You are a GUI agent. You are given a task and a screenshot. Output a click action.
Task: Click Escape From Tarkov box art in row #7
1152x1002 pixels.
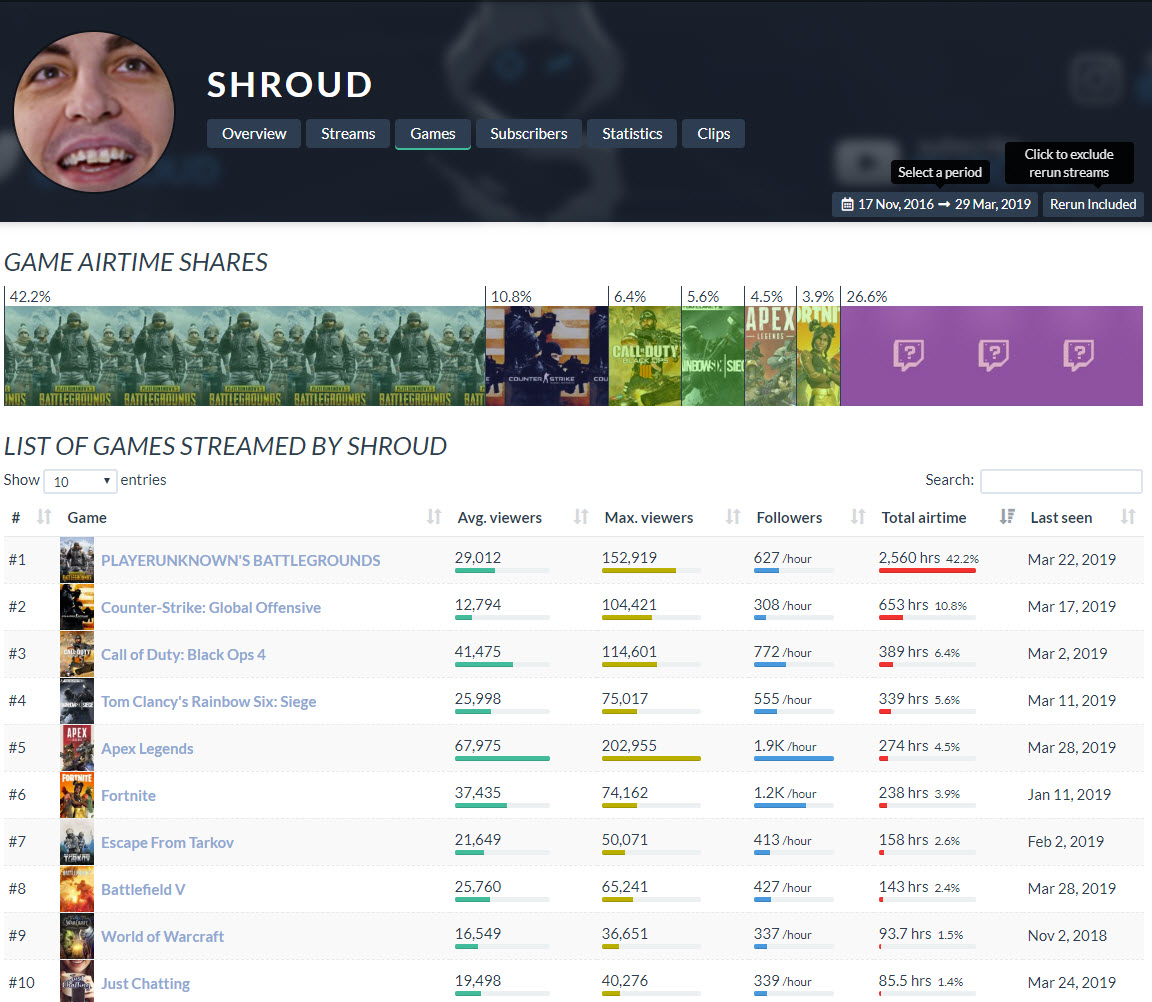click(77, 842)
